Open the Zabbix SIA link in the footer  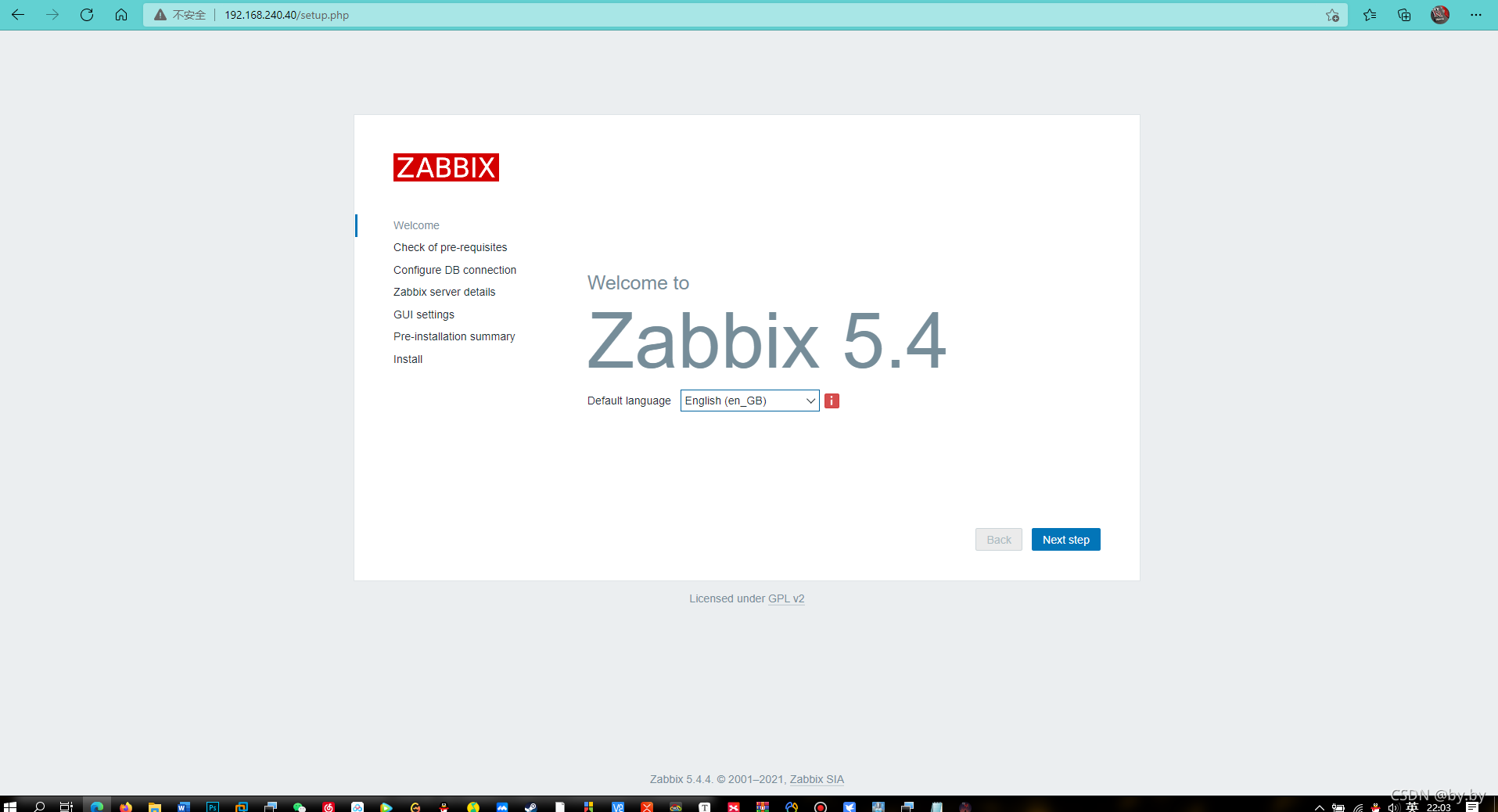tap(817, 779)
